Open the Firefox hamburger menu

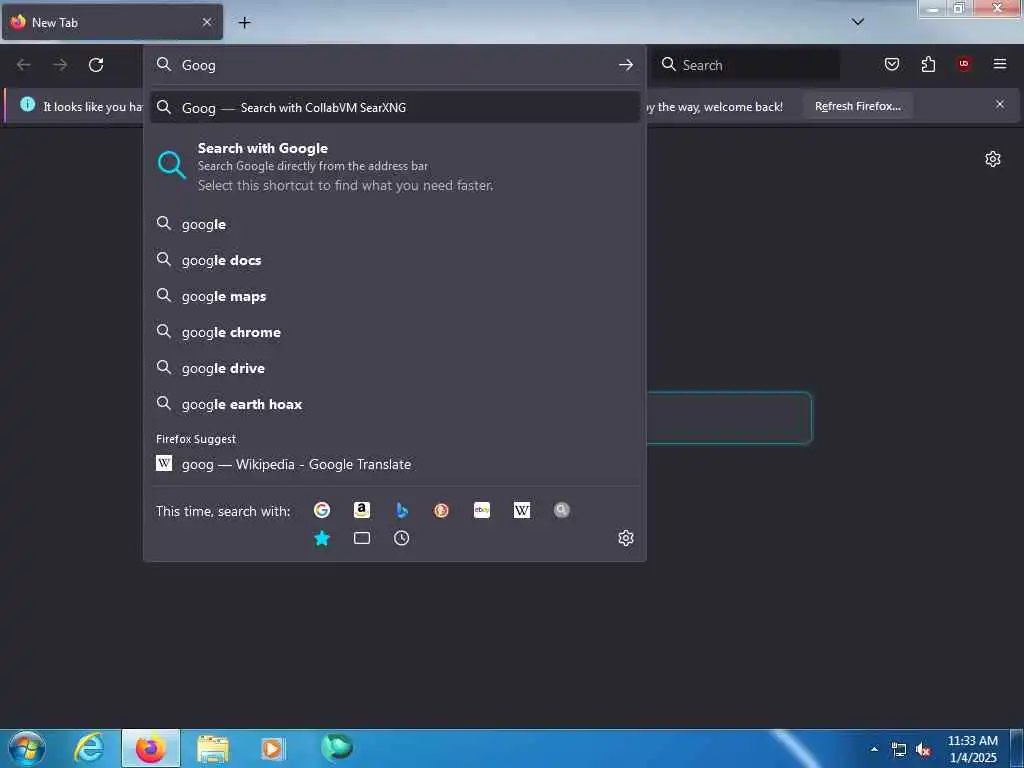pos(1000,64)
